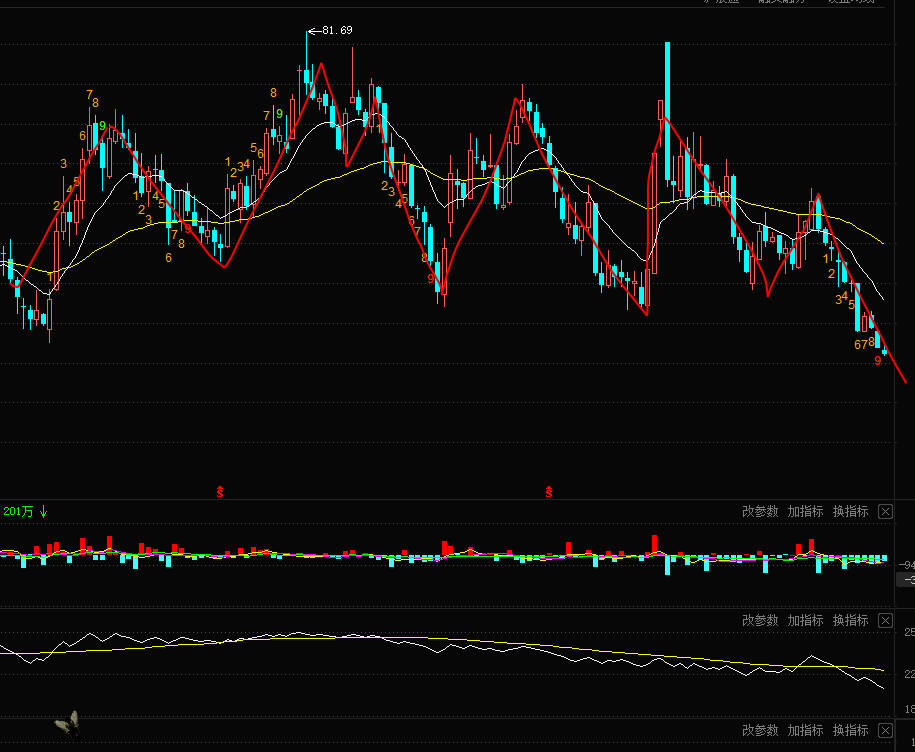Screen dimensions: 915x752
Task: Click the 81.69 high price arrow label
Action: pos(330,30)
